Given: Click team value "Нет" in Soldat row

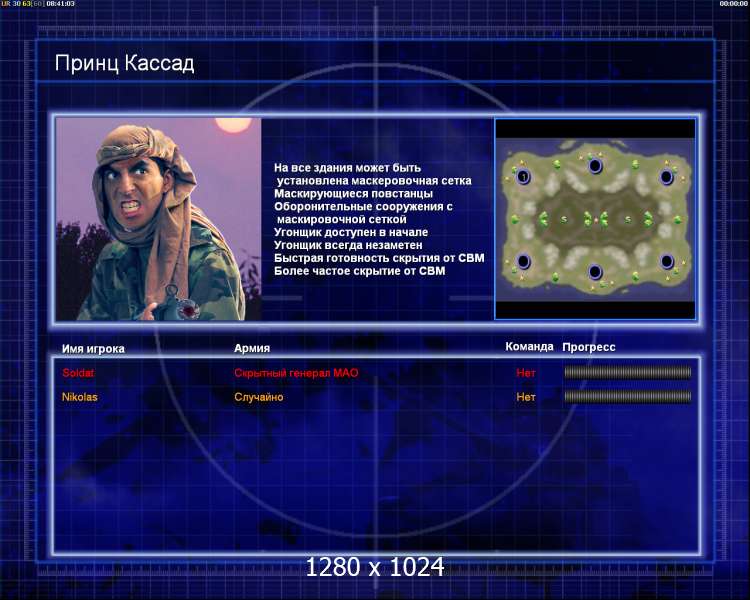Looking at the screenshot, I should point(526,373).
